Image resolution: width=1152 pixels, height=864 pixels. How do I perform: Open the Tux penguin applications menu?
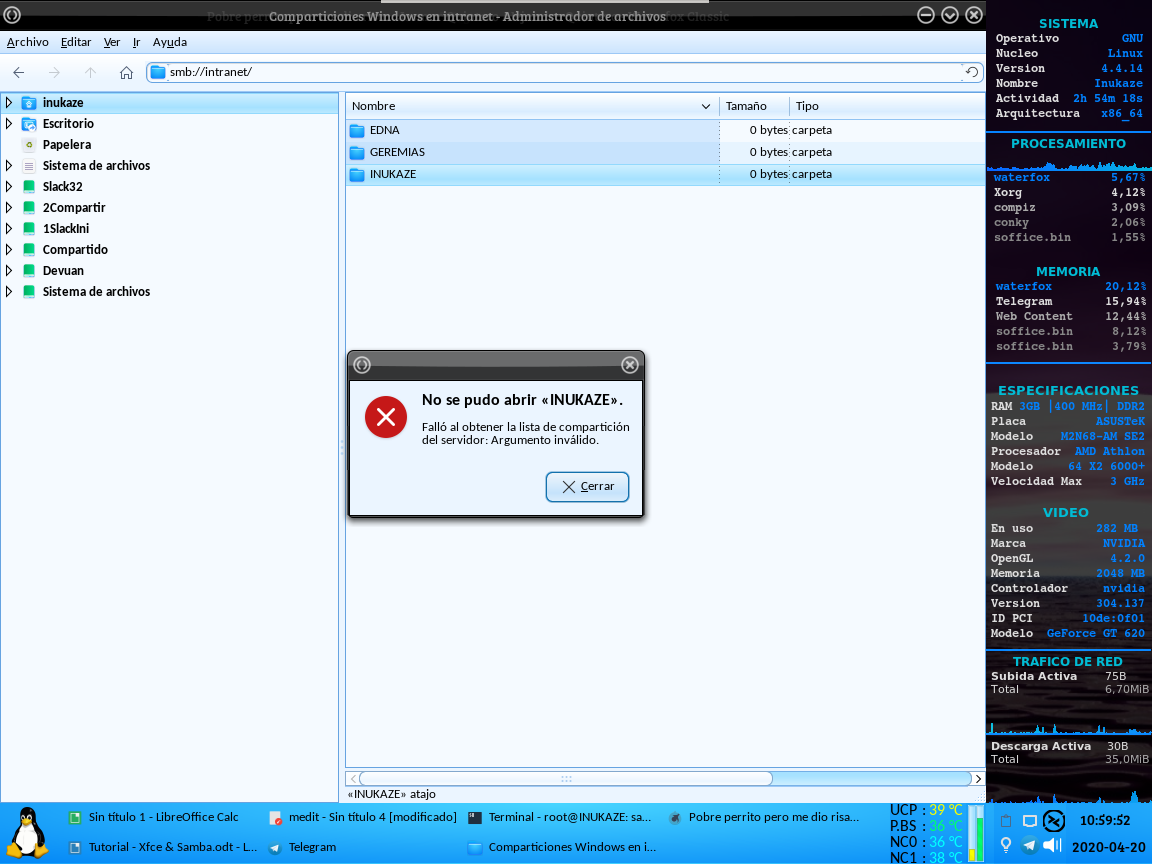tap(27, 833)
